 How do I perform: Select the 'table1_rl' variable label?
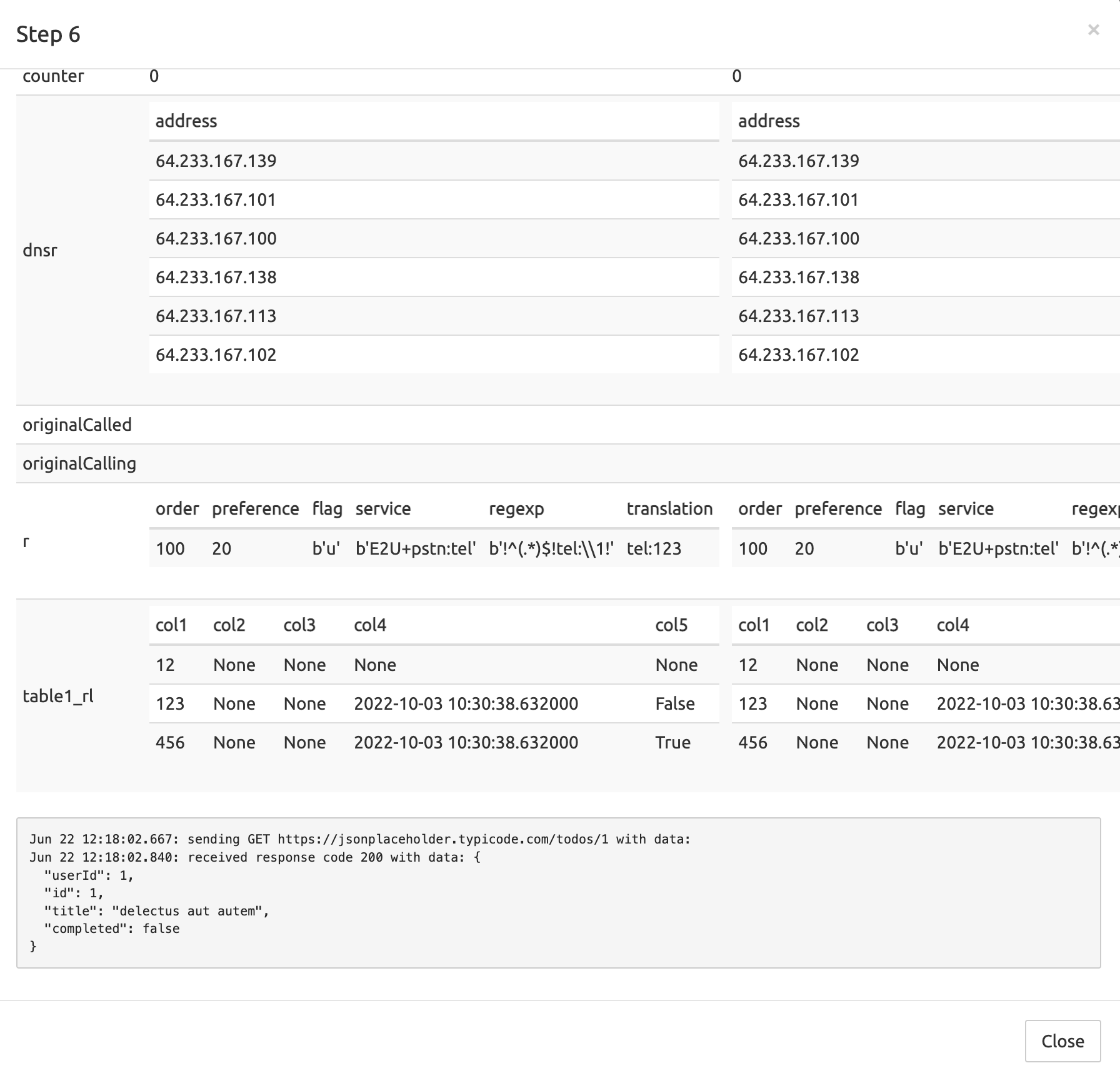point(58,696)
